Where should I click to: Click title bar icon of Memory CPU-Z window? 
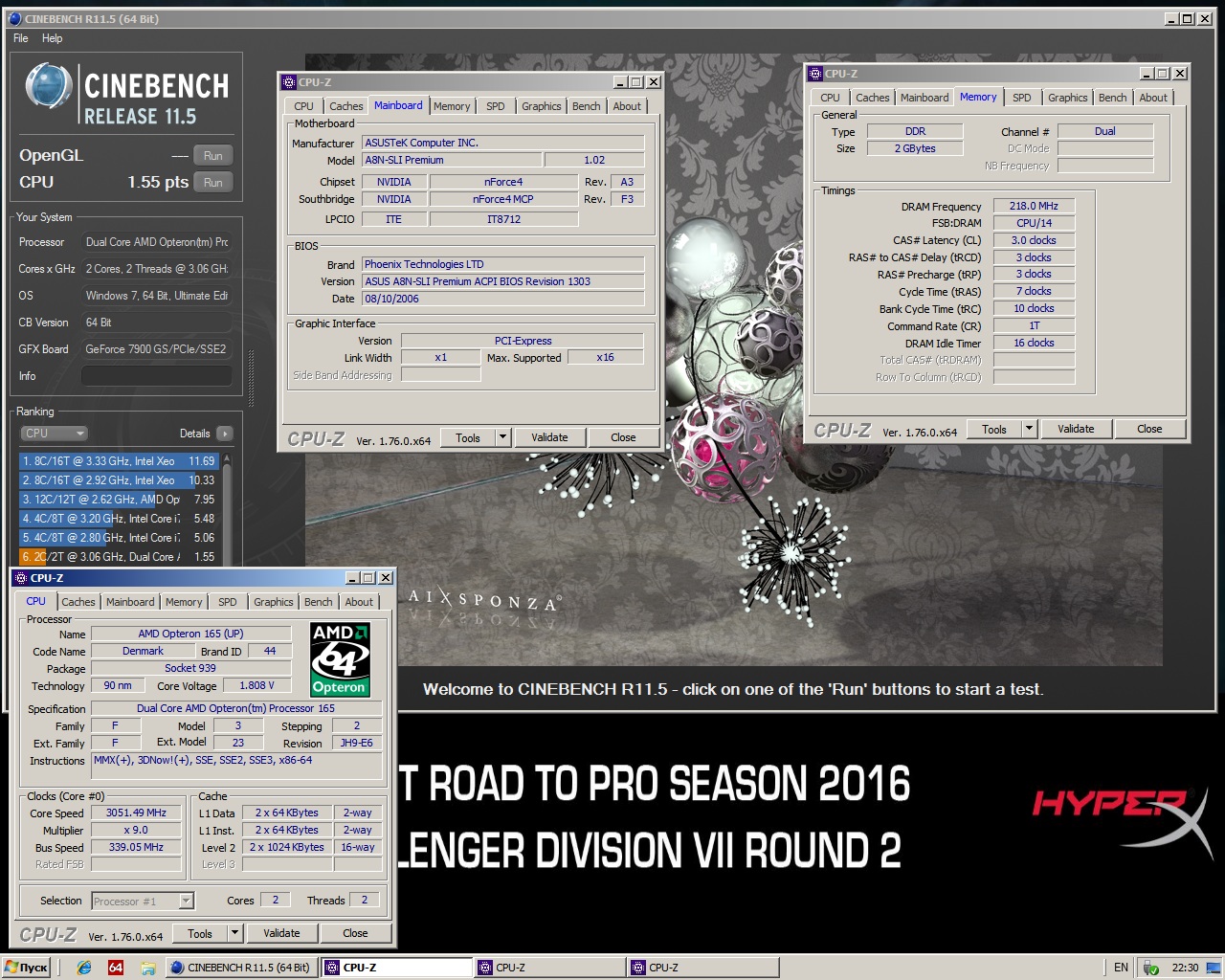tap(815, 74)
